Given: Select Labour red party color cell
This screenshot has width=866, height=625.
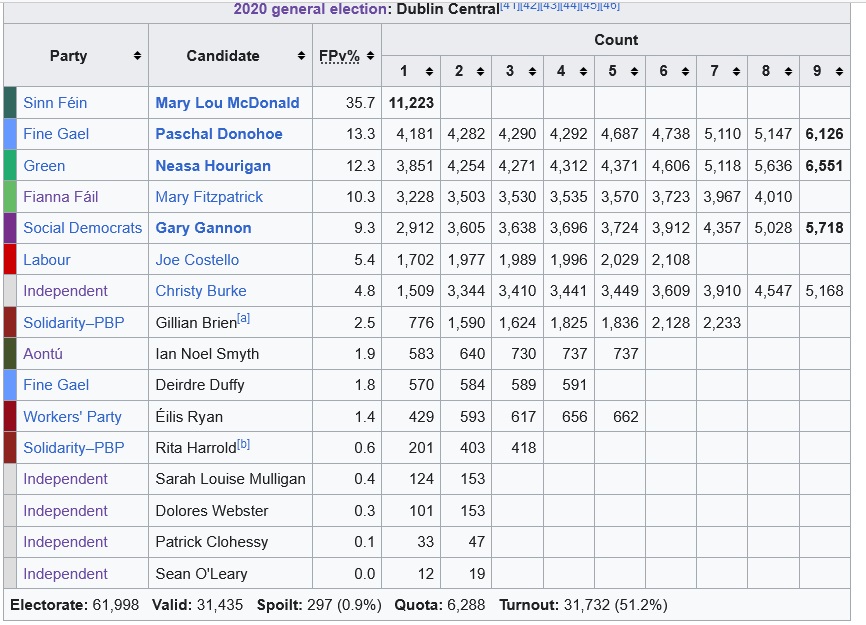Looking at the screenshot, I should (10, 259).
